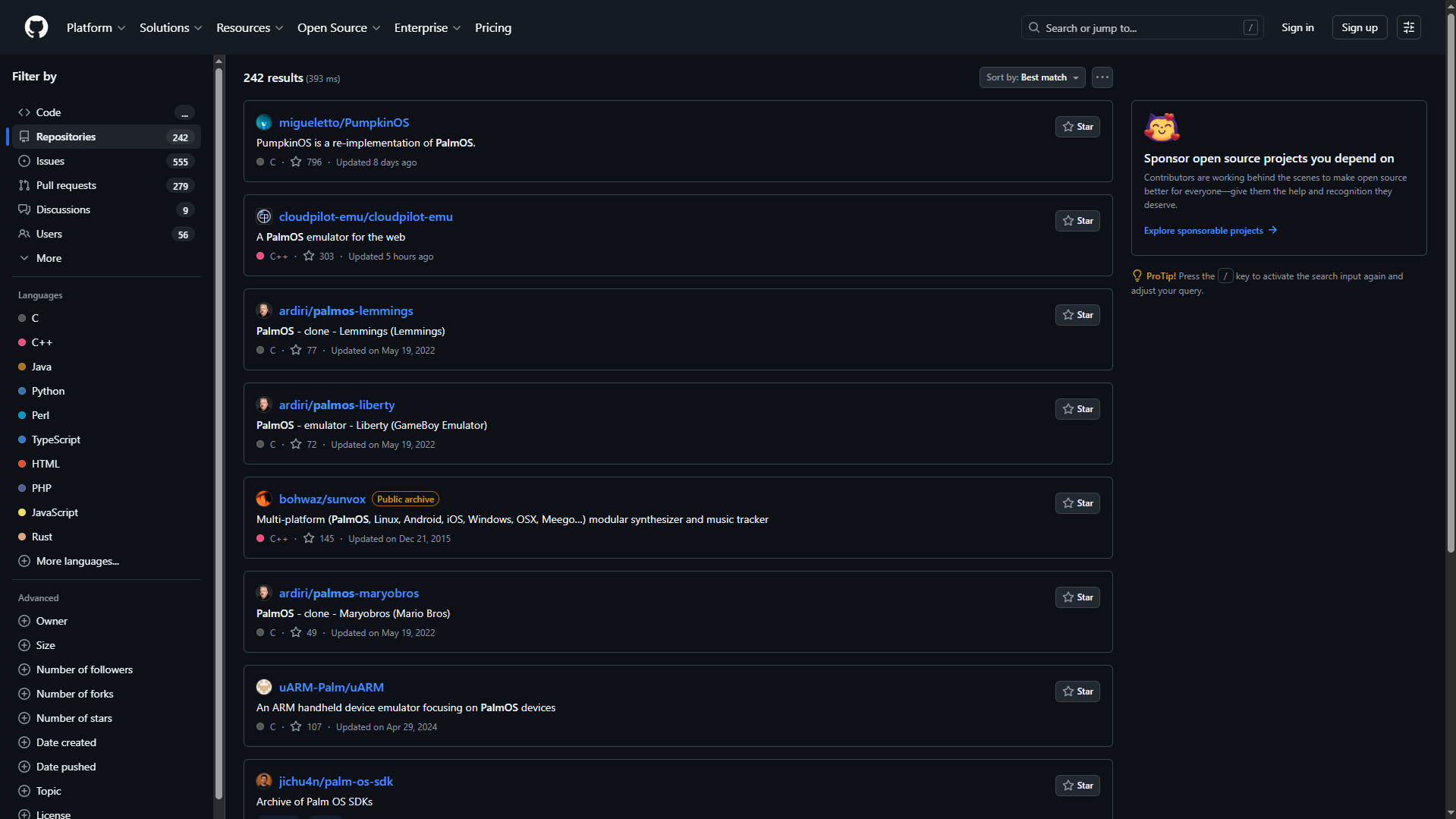This screenshot has width=1456, height=819.
Task: Filter by Rust language
Action: (x=106, y=537)
